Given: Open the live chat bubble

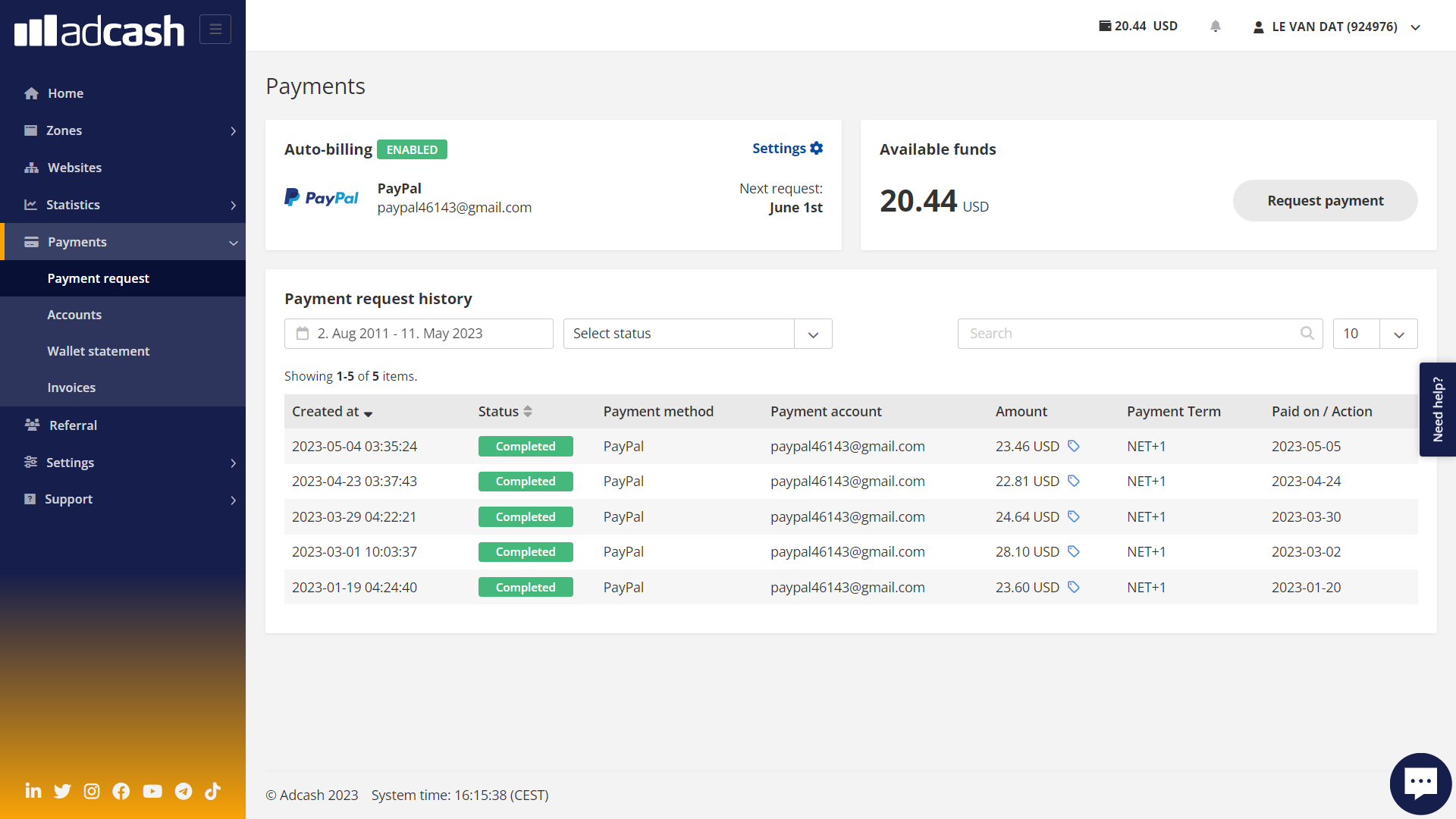Looking at the screenshot, I should click(x=1420, y=783).
